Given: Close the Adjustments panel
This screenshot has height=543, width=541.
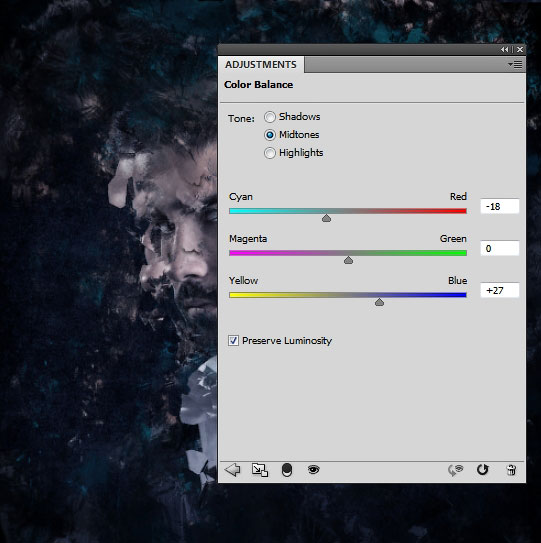Looking at the screenshot, I should coord(520,50).
